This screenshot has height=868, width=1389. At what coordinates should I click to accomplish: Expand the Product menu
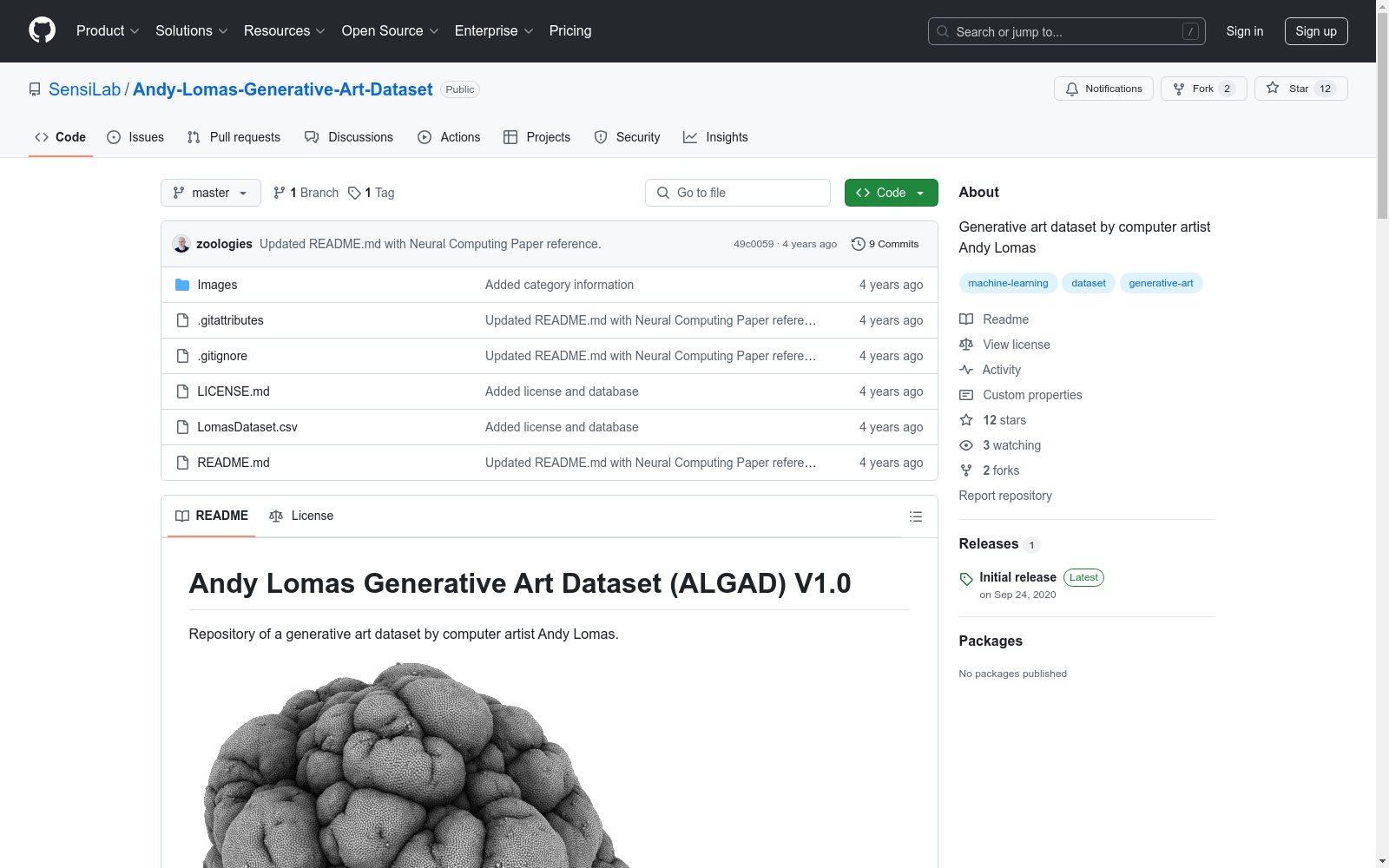(108, 30)
